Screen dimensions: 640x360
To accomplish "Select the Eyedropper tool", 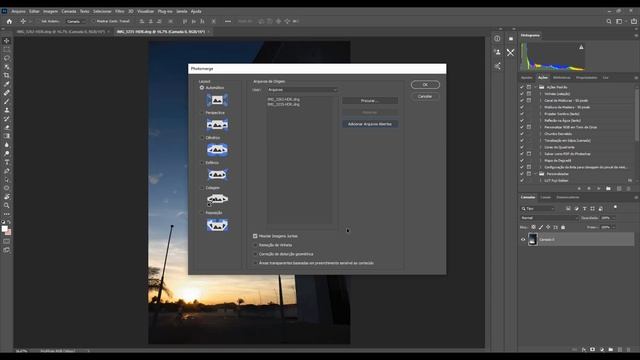I will (7, 84).
